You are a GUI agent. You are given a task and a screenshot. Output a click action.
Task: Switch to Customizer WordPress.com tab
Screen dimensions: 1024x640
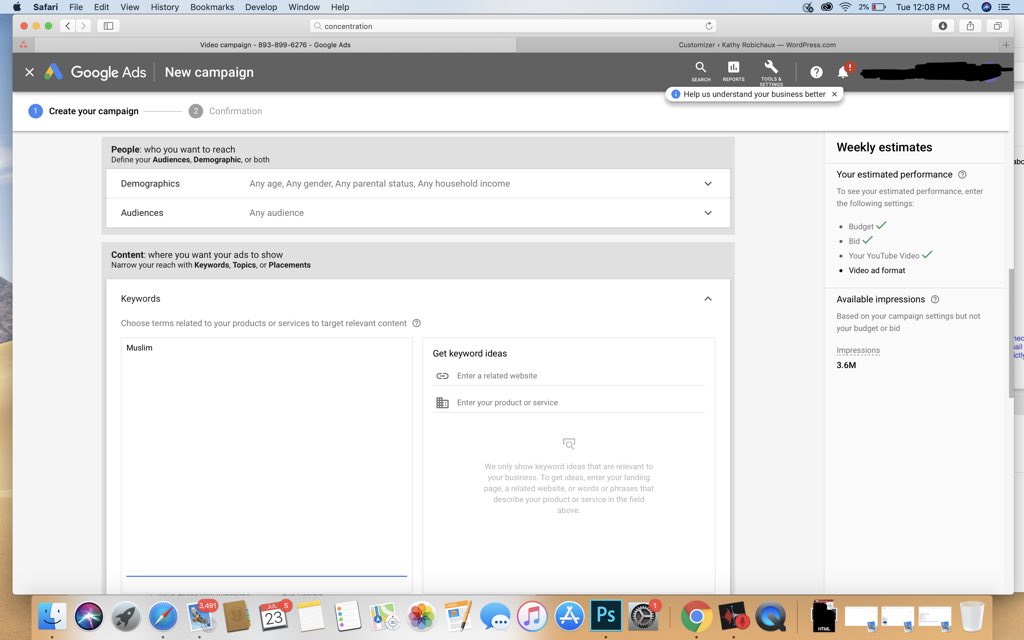click(757, 45)
